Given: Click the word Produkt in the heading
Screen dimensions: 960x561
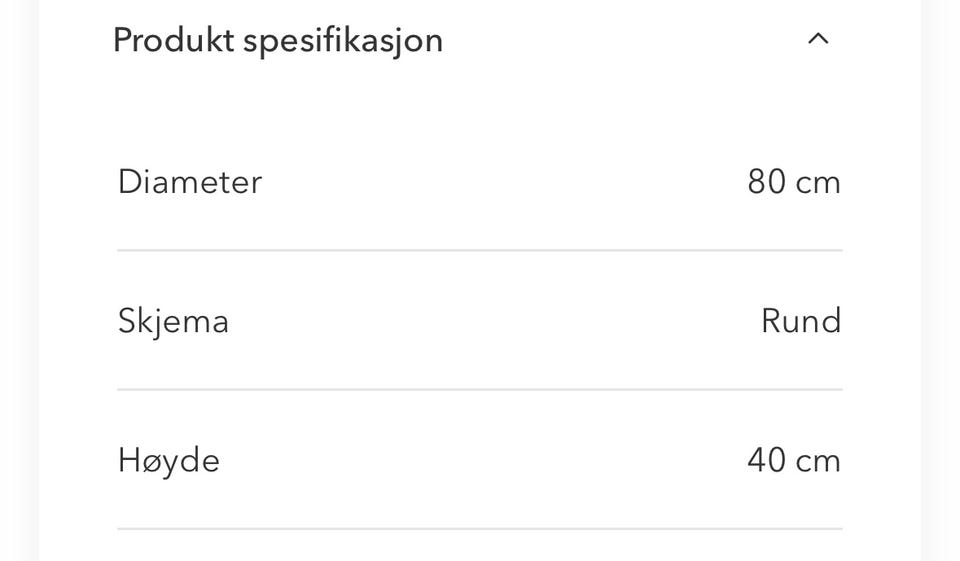Looking at the screenshot, I should click(174, 40).
